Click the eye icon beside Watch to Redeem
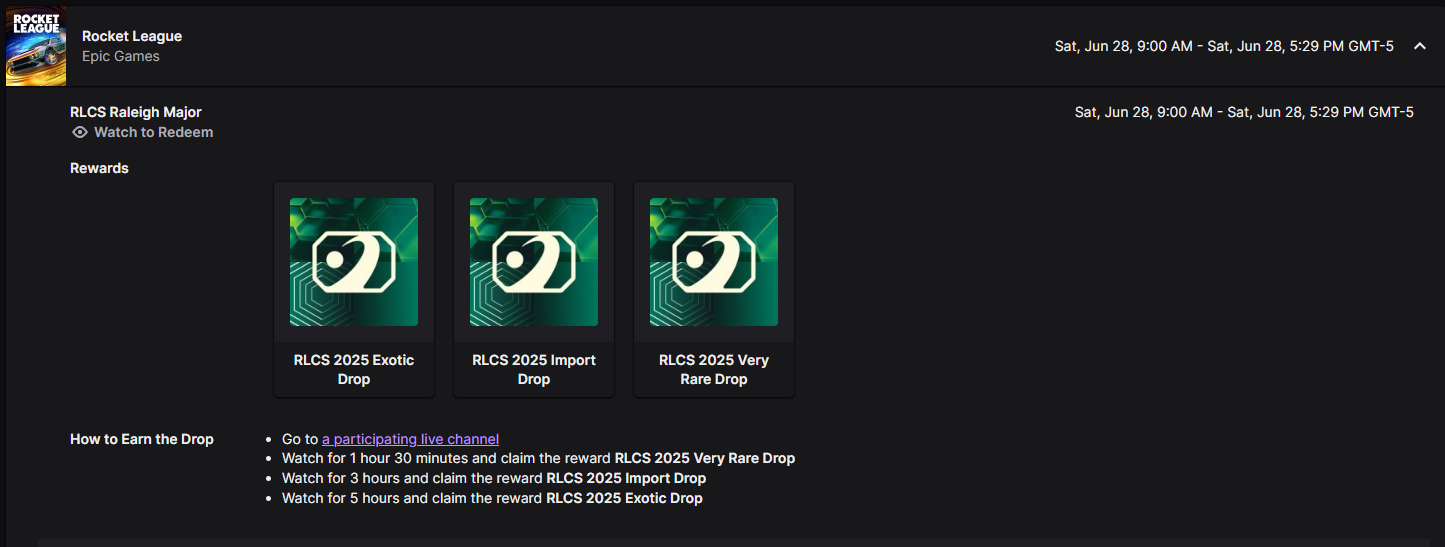1445x547 pixels. click(x=80, y=132)
